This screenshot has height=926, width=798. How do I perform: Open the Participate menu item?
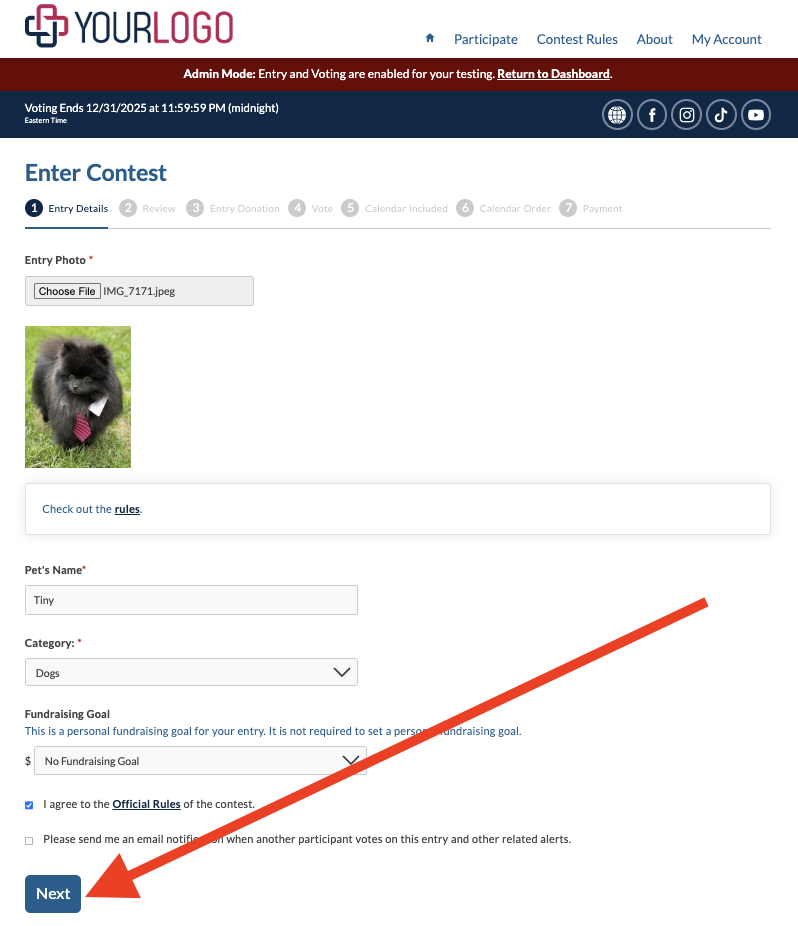(x=486, y=39)
